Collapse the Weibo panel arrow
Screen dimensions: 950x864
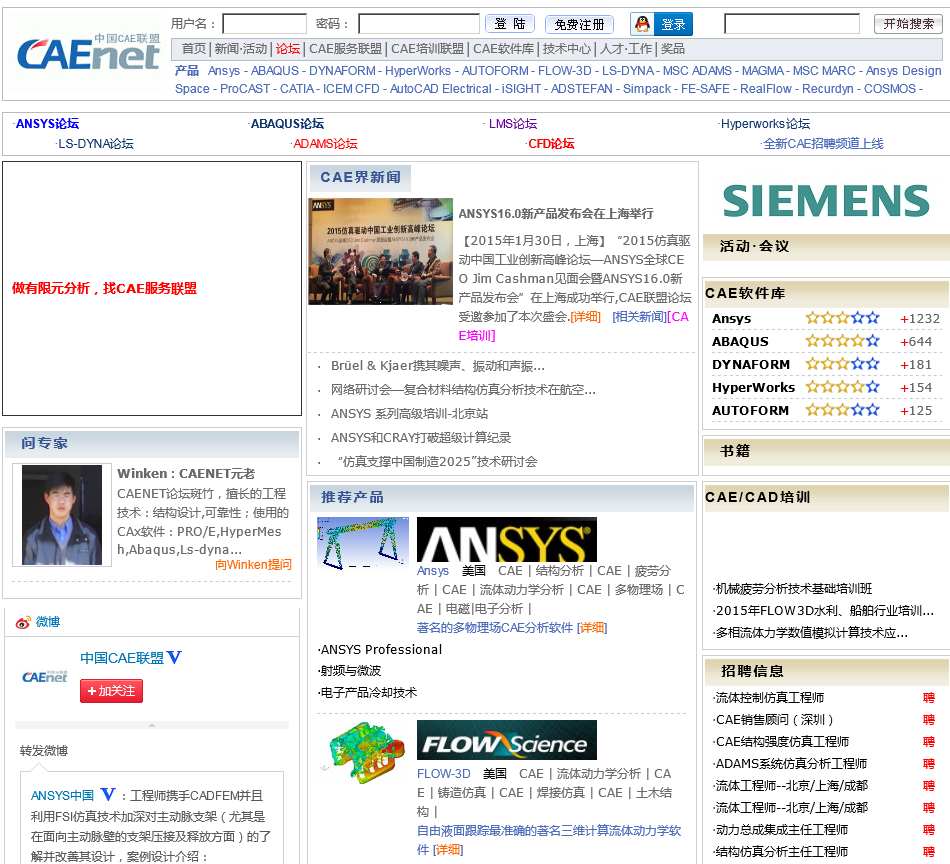pyautogui.click(x=152, y=725)
